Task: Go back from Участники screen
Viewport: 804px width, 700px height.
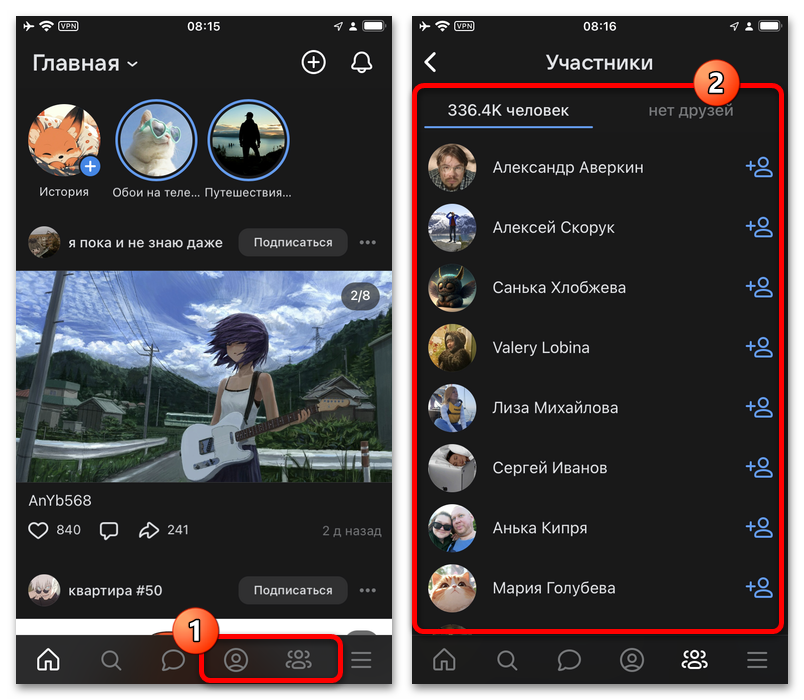Action: point(430,63)
